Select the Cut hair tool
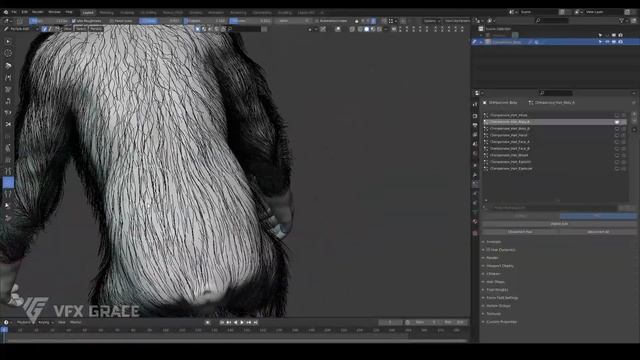Image resolution: width=640 pixels, height=360 pixels. click(x=8, y=124)
